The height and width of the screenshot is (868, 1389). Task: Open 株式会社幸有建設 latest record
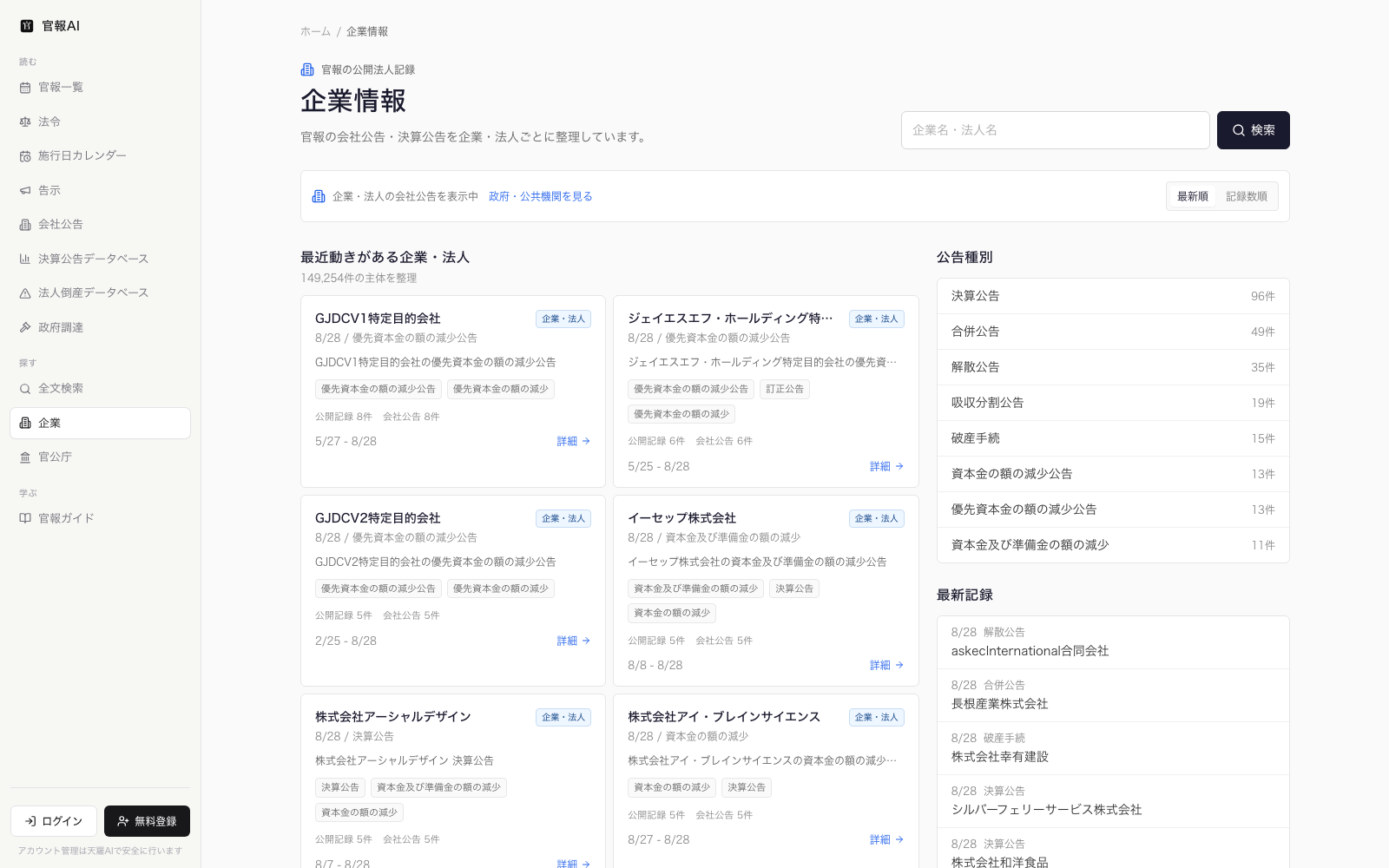pyautogui.click(x=1113, y=748)
